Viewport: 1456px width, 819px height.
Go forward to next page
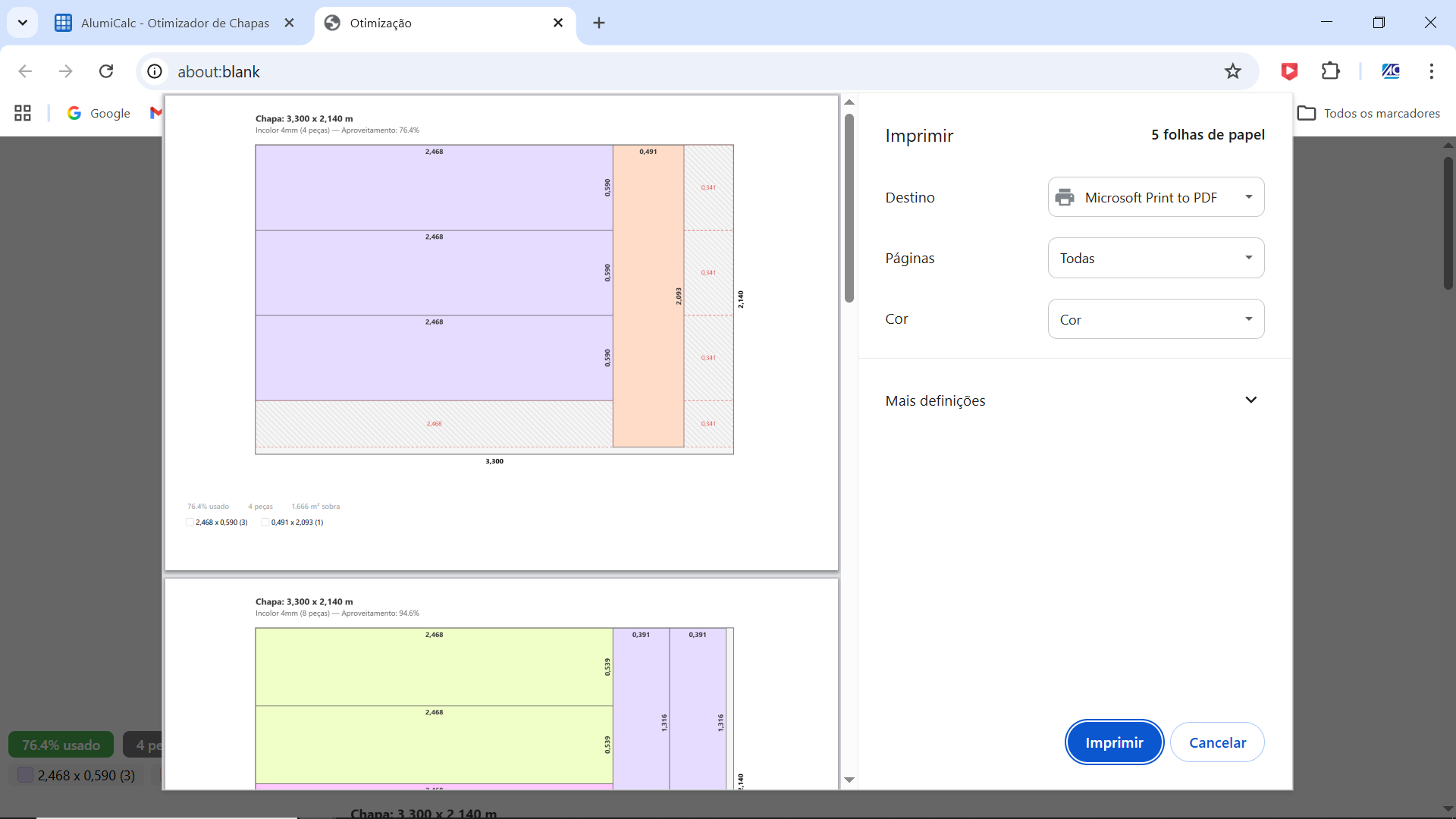coord(66,71)
